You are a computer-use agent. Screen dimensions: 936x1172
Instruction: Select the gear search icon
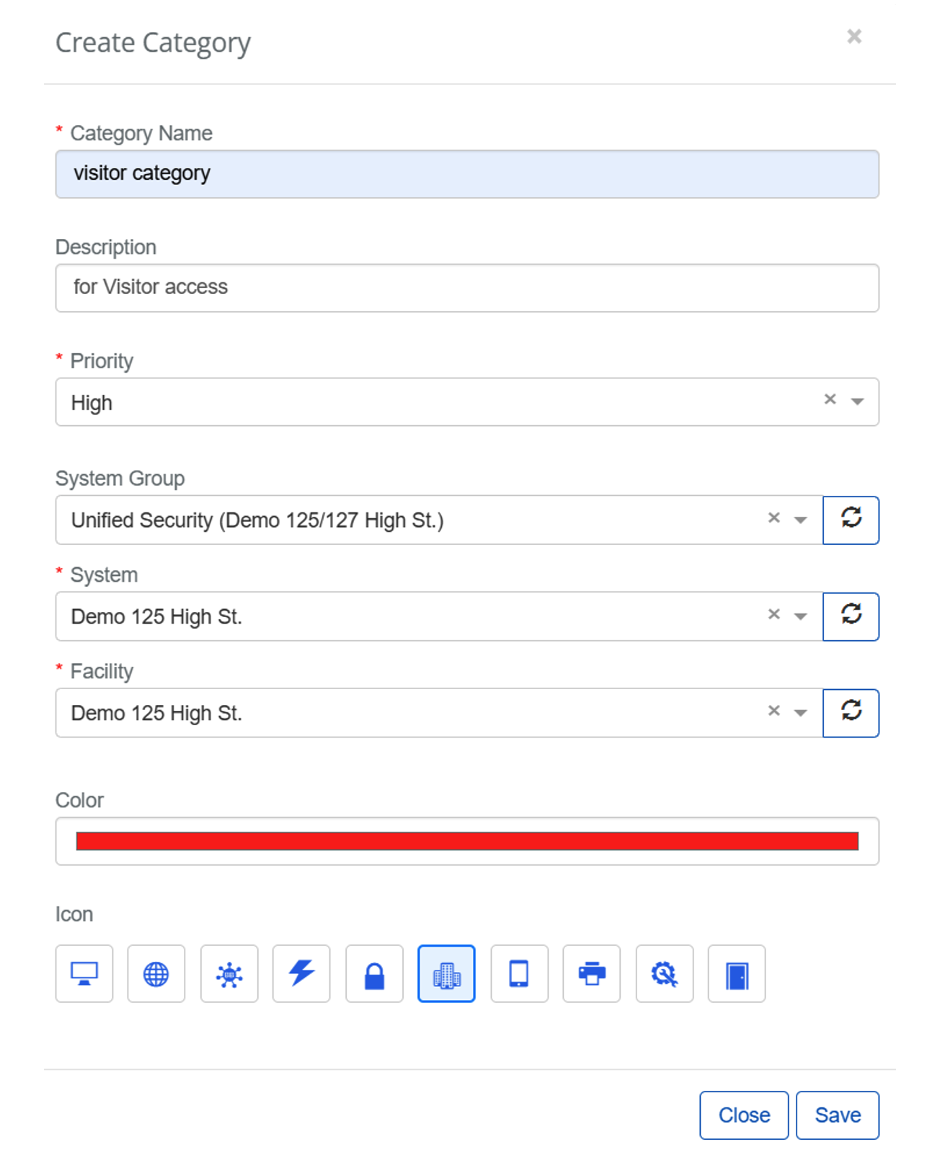[664, 974]
